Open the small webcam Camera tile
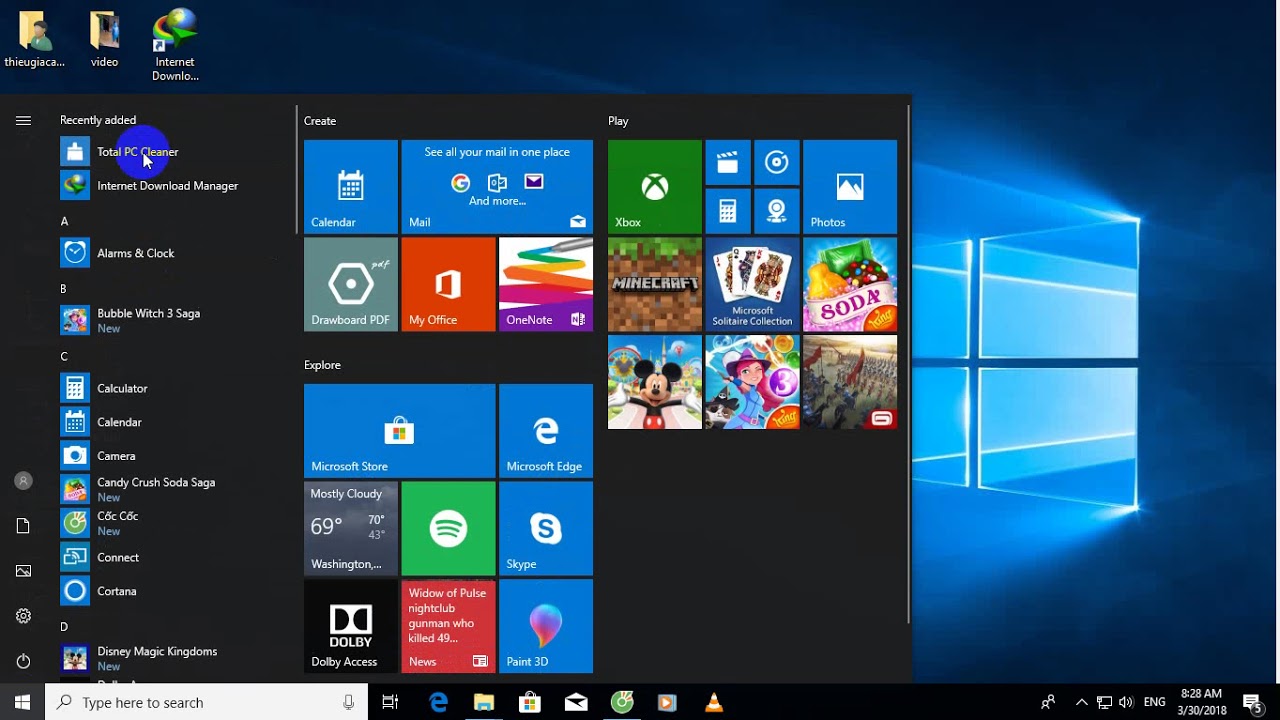Image resolution: width=1280 pixels, height=720 pixels. (777, 211)
